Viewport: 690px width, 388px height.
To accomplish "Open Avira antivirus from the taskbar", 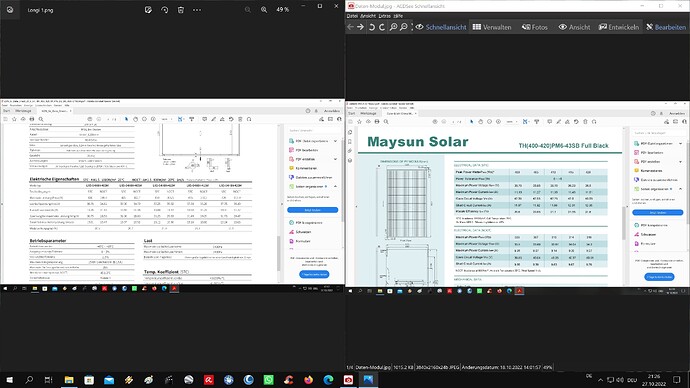I will (209, 379).
